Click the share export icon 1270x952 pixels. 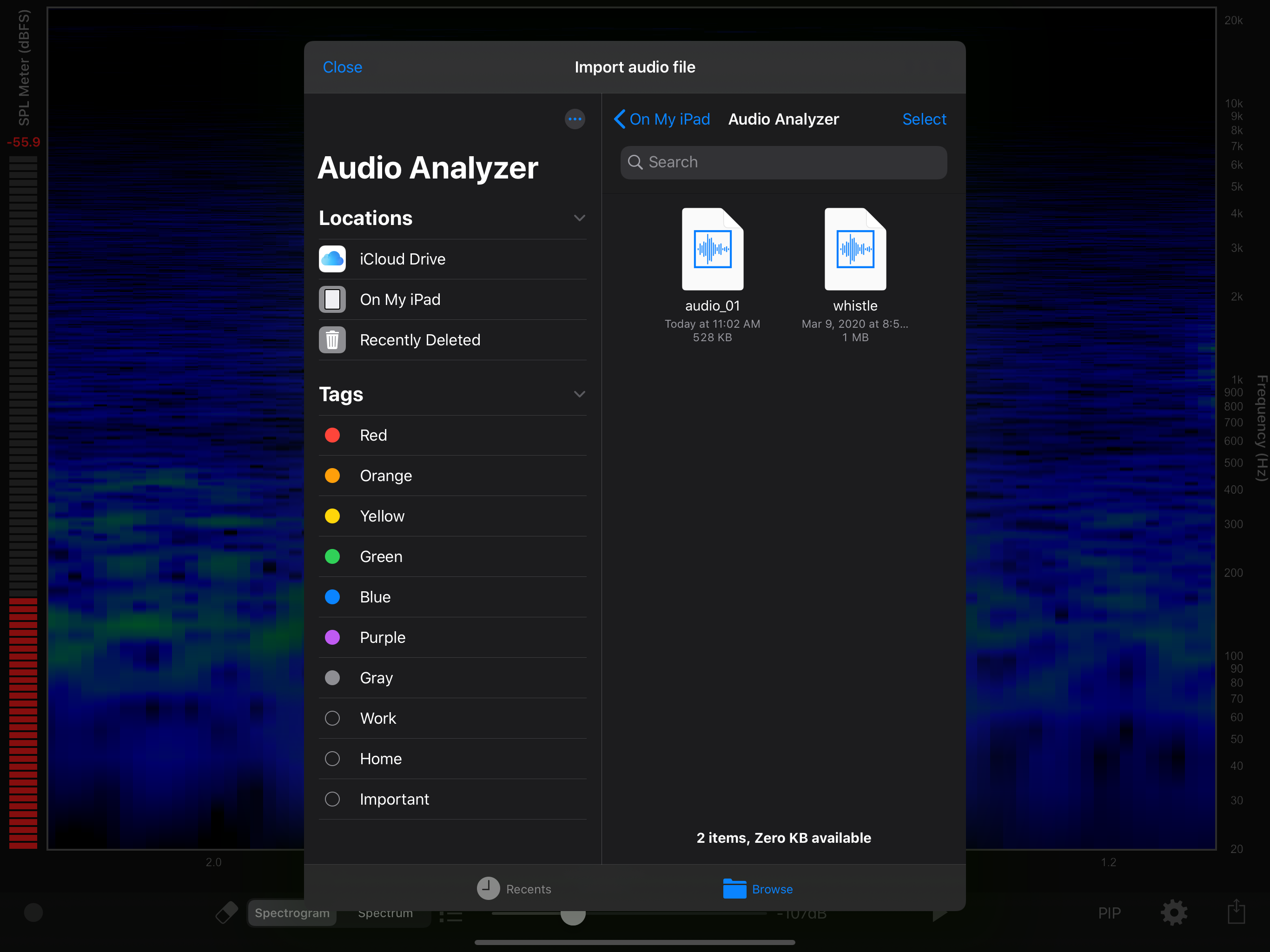[1236, 911]
